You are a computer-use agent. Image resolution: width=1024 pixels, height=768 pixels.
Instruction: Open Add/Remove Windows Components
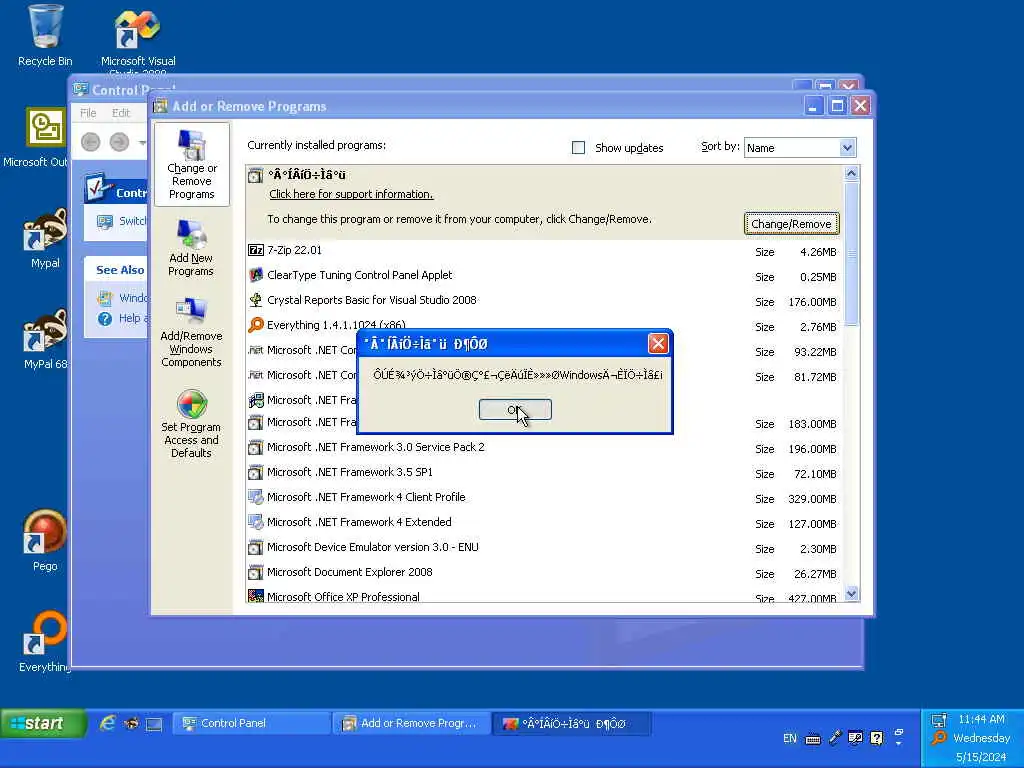tap(191, 332)
